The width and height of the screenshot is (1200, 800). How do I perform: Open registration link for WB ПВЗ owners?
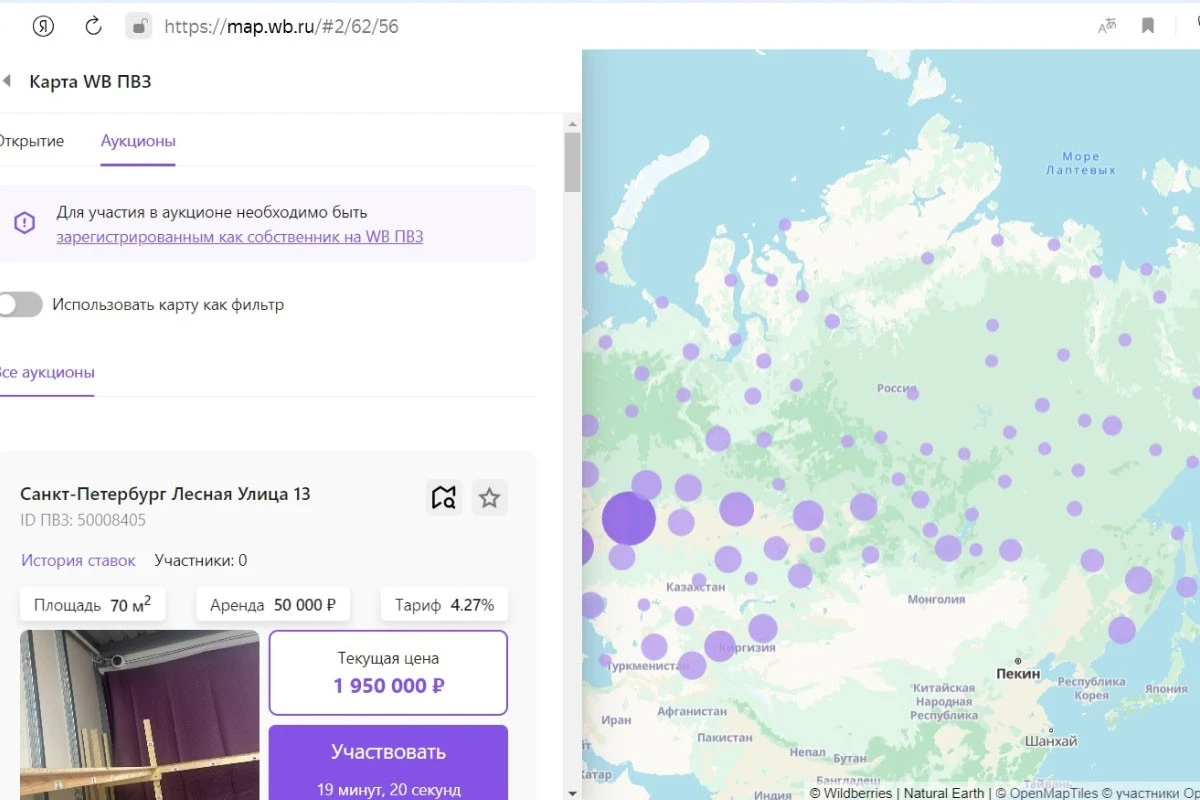pyautogui.click(x=240, y=237)
